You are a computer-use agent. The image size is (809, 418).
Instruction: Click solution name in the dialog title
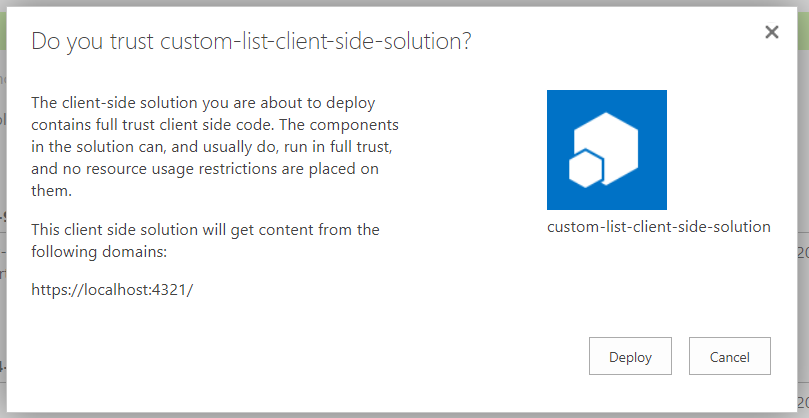315,41
